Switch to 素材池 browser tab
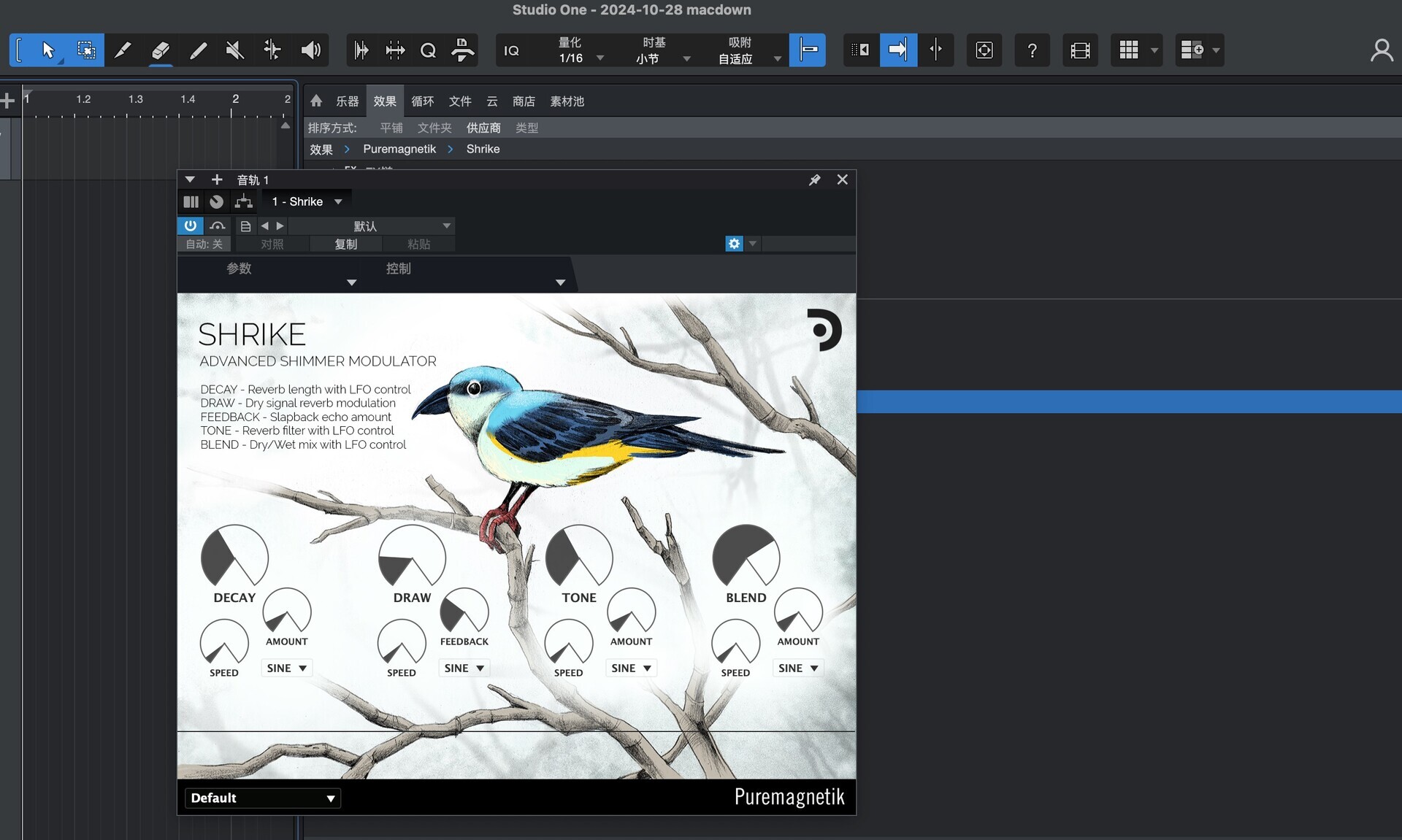The width and height of the screenshot is (1402, 840). click(567, 101)
